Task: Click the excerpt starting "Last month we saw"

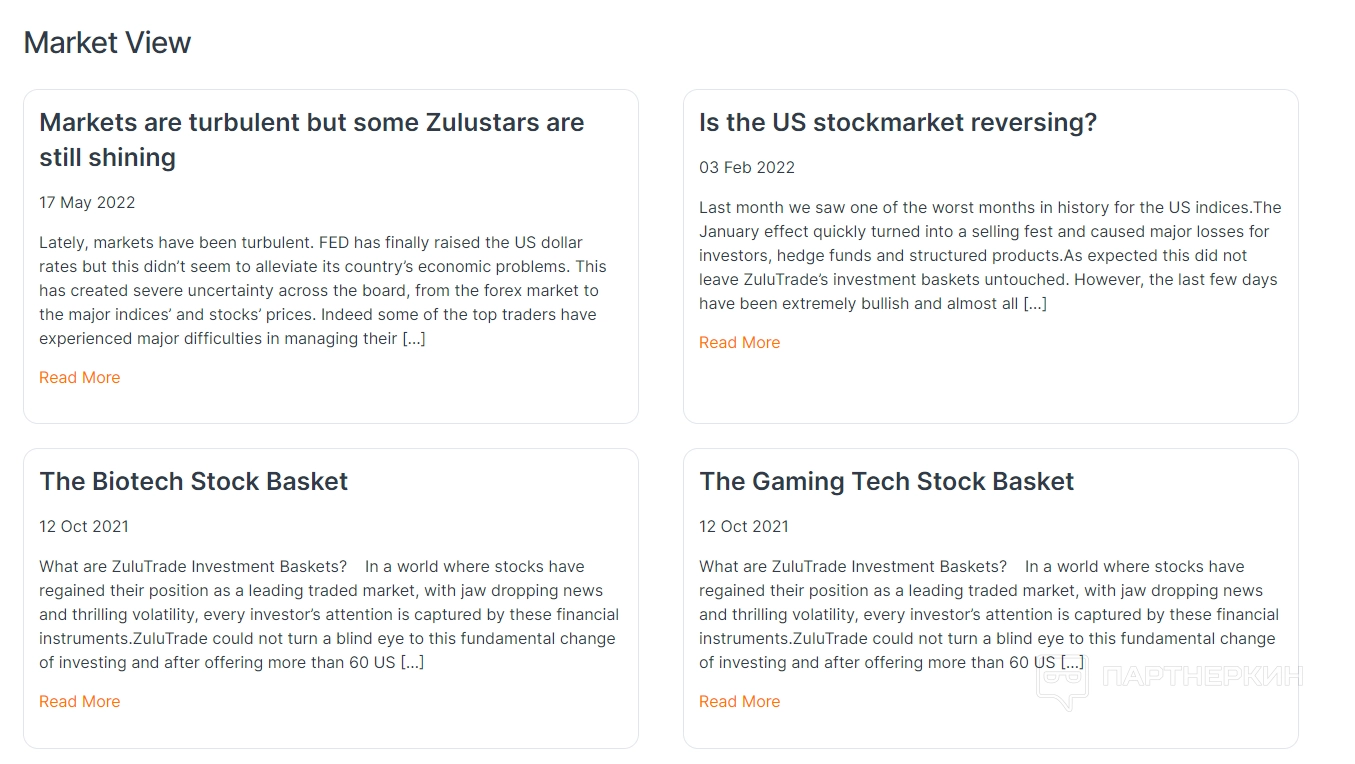Action: point(989,255)
